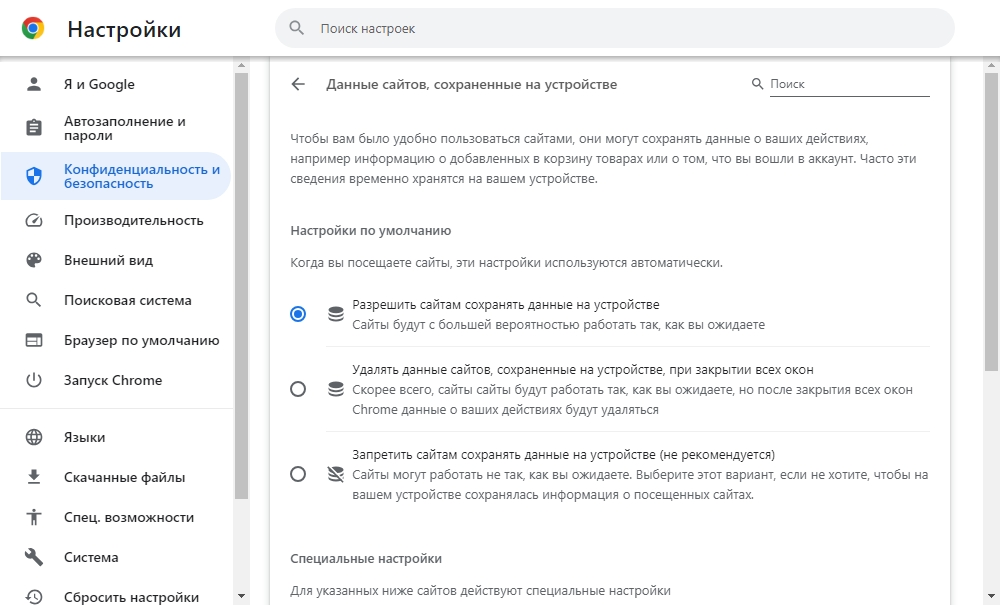Go back using the left arrow
Screen dimensions: 1000x605
click(x=298, y=84)
